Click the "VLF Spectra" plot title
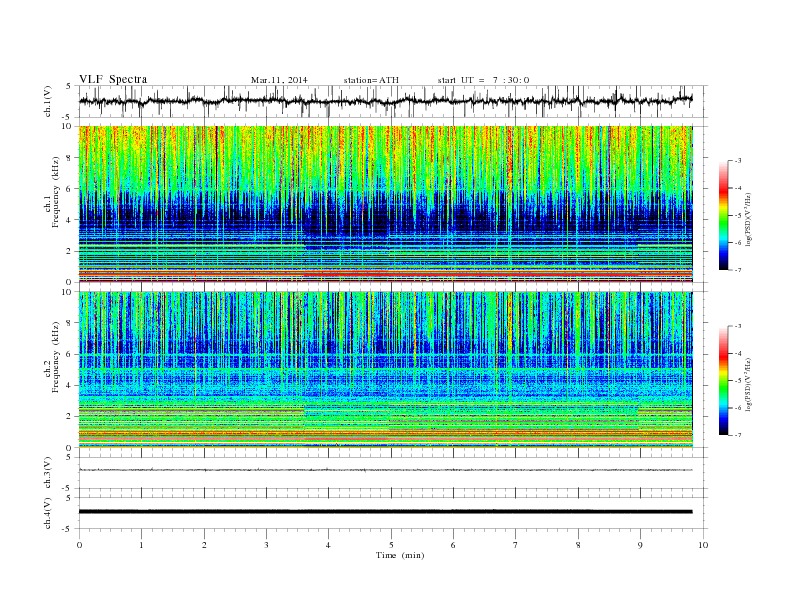Screen dimensions: 792x612 (x=113, y=79)
